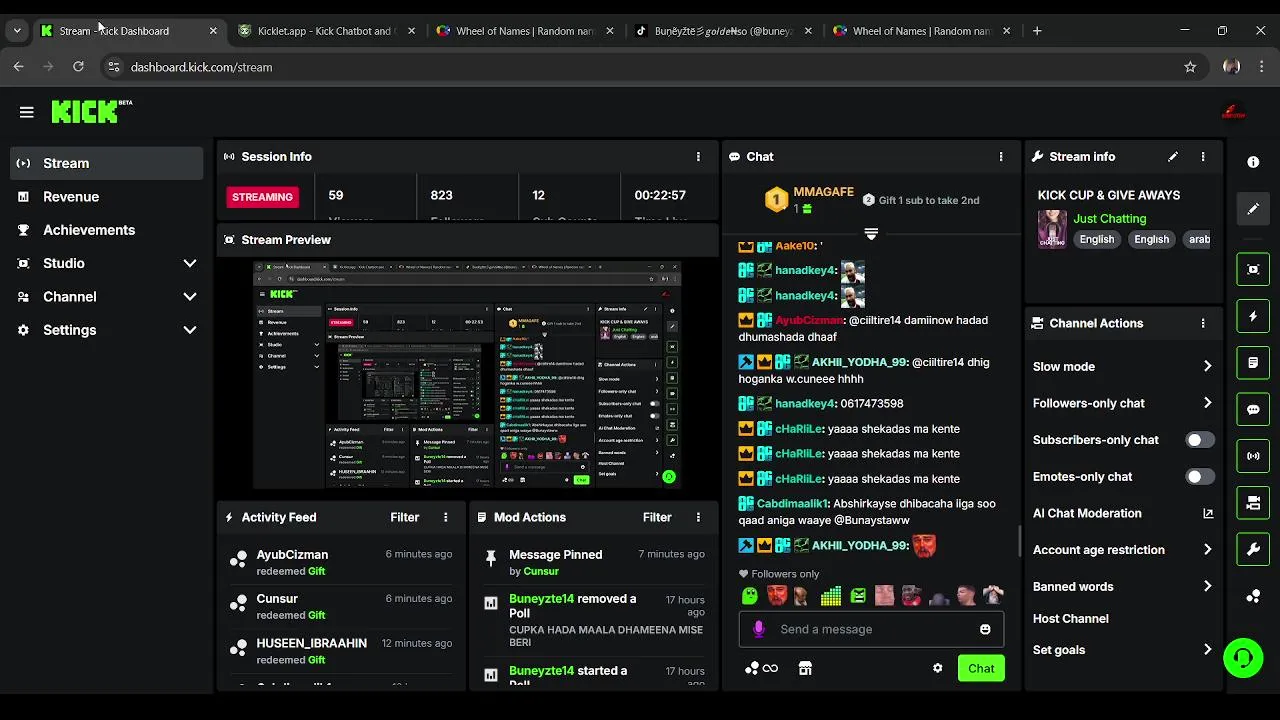Insert the green ghost emote
The height and width of the screenshot is (720, 1280).
(750, 596)
